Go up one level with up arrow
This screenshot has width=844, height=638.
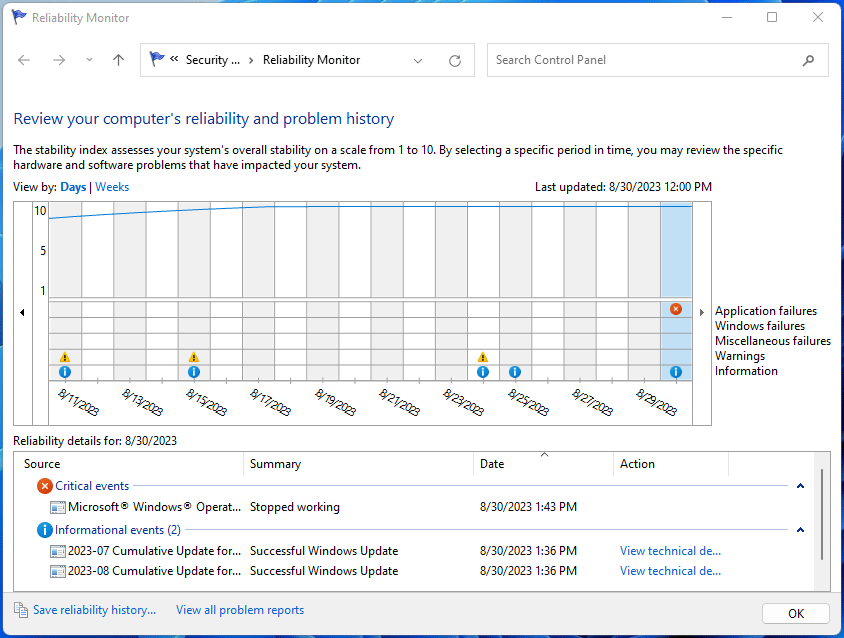(118, 60)
